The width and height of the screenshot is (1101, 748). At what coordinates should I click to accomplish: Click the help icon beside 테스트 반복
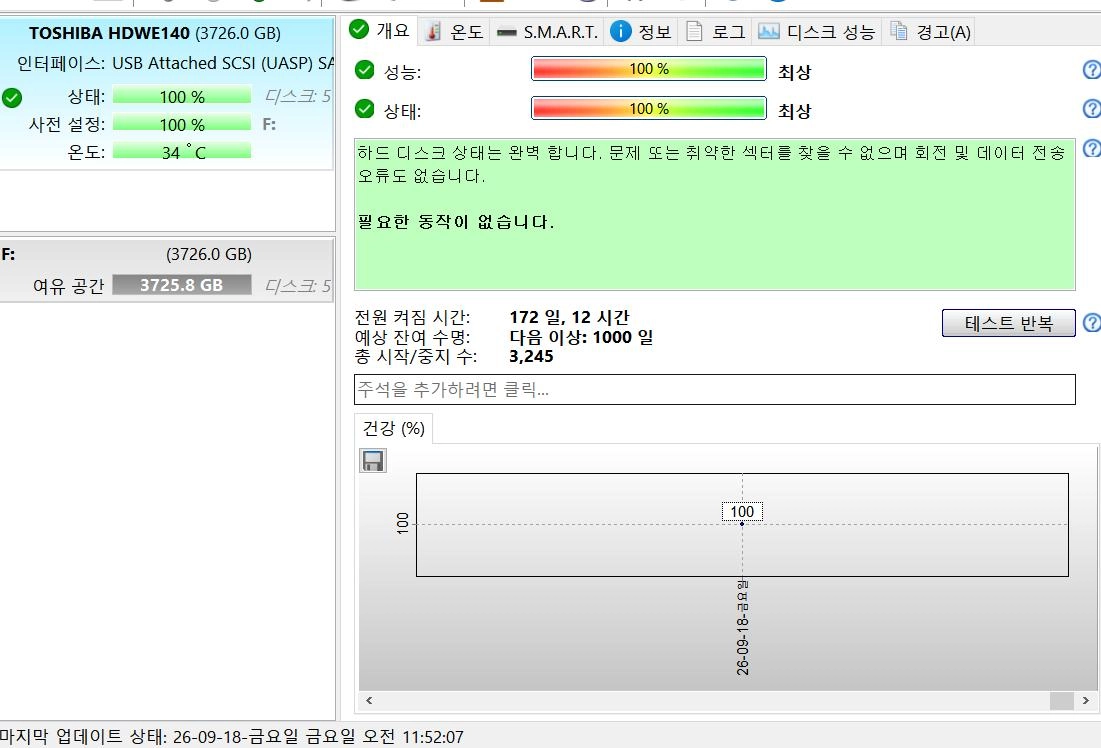pyautogui.click(x=1092, y=322)
